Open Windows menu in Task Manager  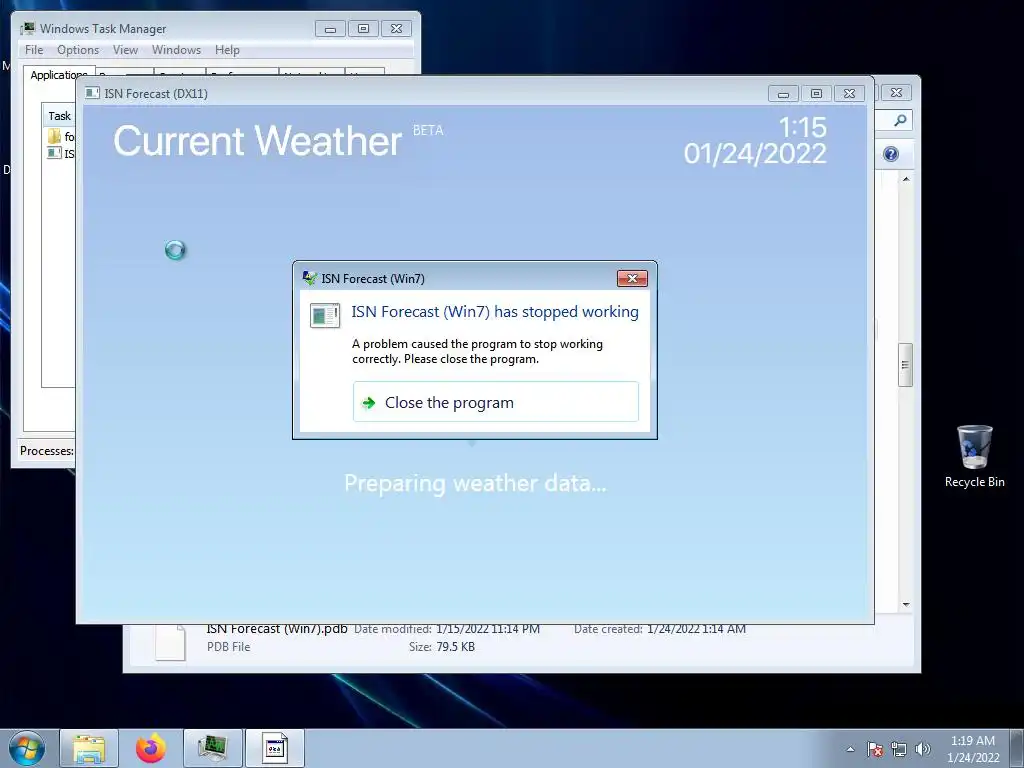(176, 50)
